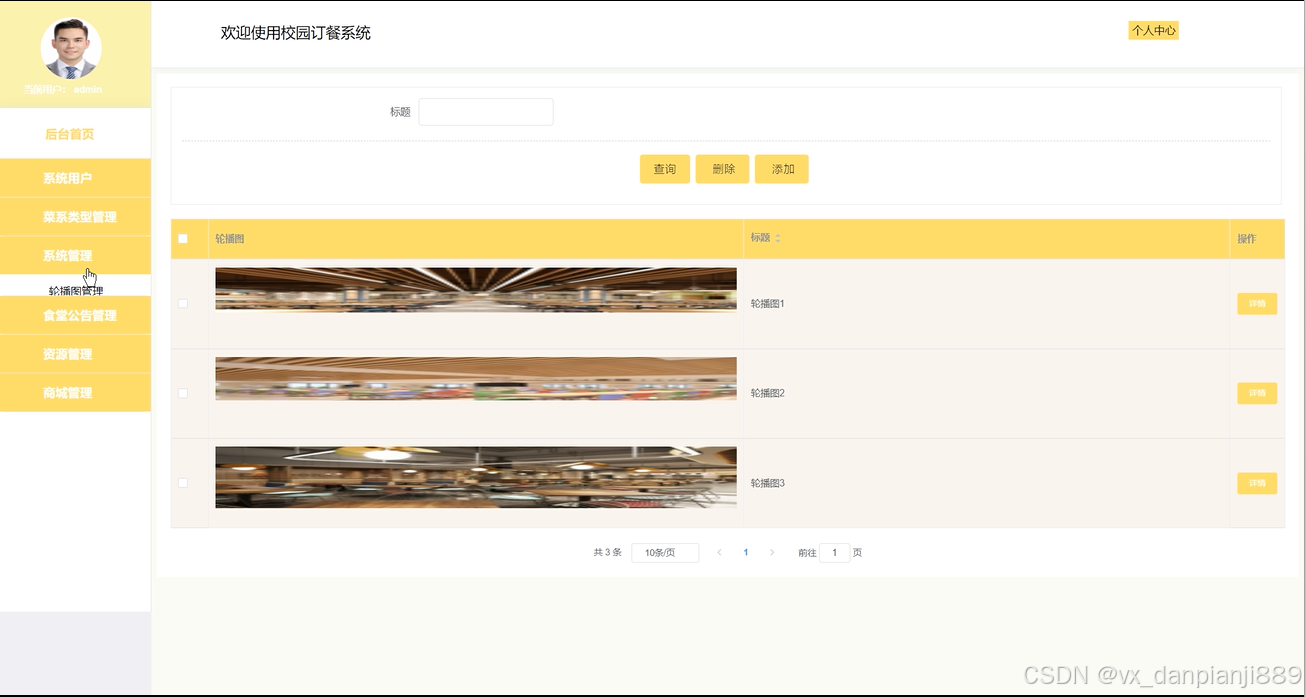1306x697 pixels.
Task: Check the 轮播图2 row checkbox
Action: (x=183, y=393)
